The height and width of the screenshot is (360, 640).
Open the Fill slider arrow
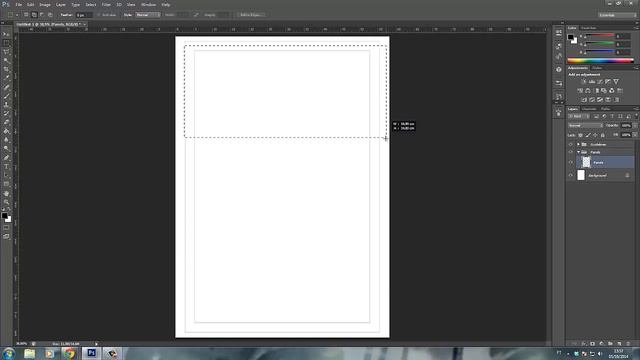point(635,135)
